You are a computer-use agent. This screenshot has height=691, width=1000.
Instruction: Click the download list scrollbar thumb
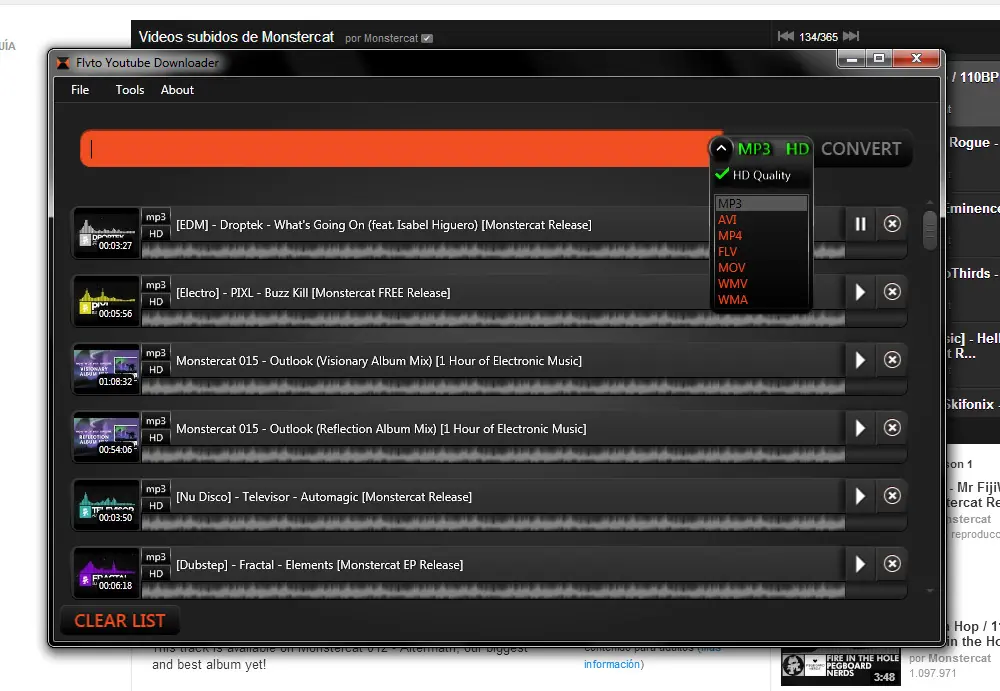[930, 230]
